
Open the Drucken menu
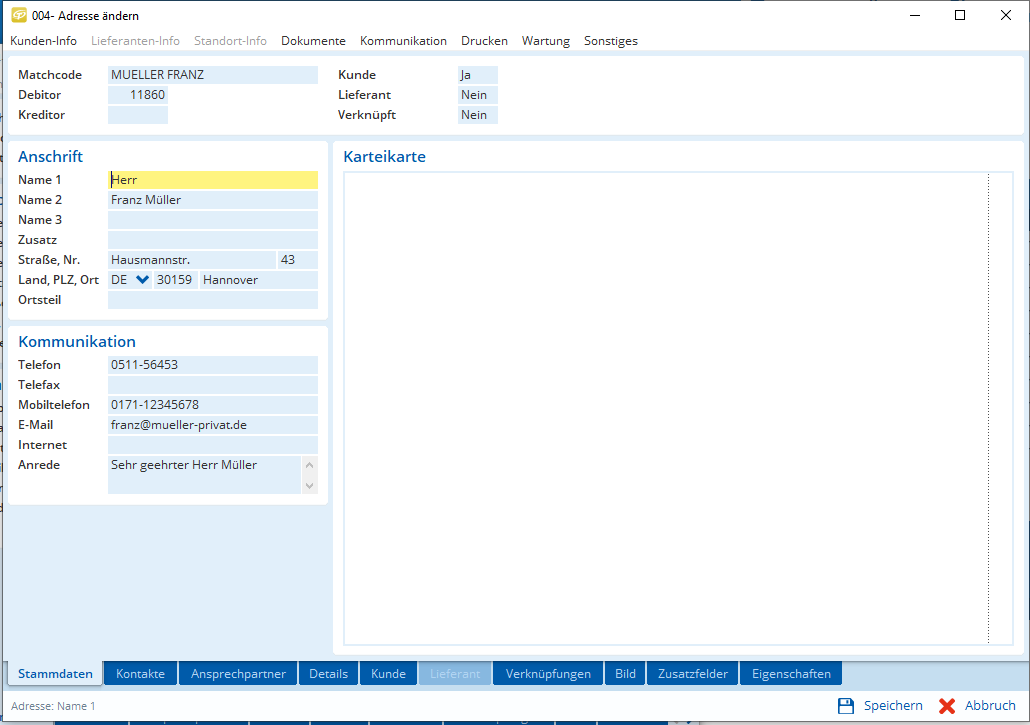click(484, 41)
